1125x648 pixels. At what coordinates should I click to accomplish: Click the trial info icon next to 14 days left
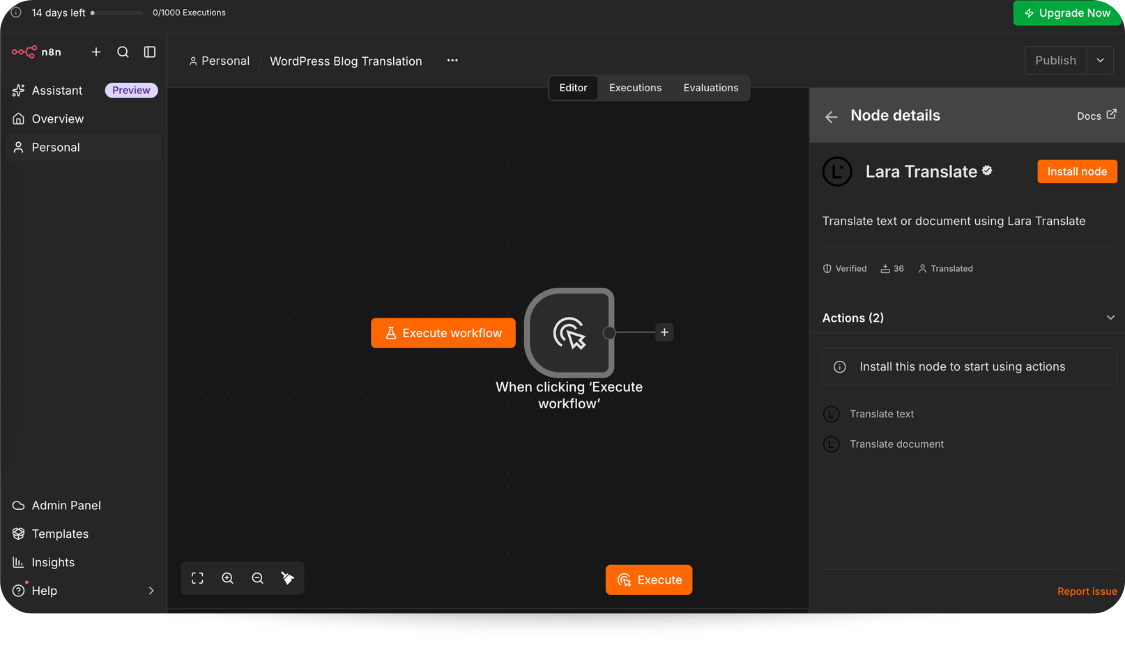(16, 12)
